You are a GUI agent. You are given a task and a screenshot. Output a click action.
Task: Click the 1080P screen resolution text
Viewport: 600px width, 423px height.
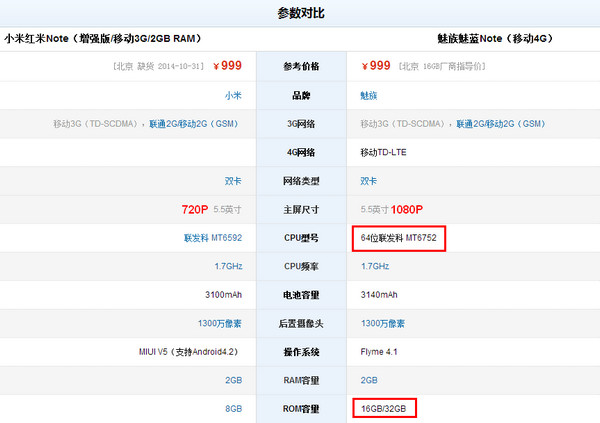(x=407, y=209)
